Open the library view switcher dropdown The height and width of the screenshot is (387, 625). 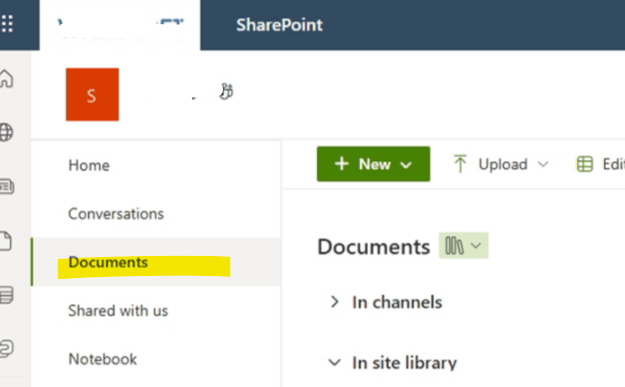pyautogui.click(x=464, y=246)
